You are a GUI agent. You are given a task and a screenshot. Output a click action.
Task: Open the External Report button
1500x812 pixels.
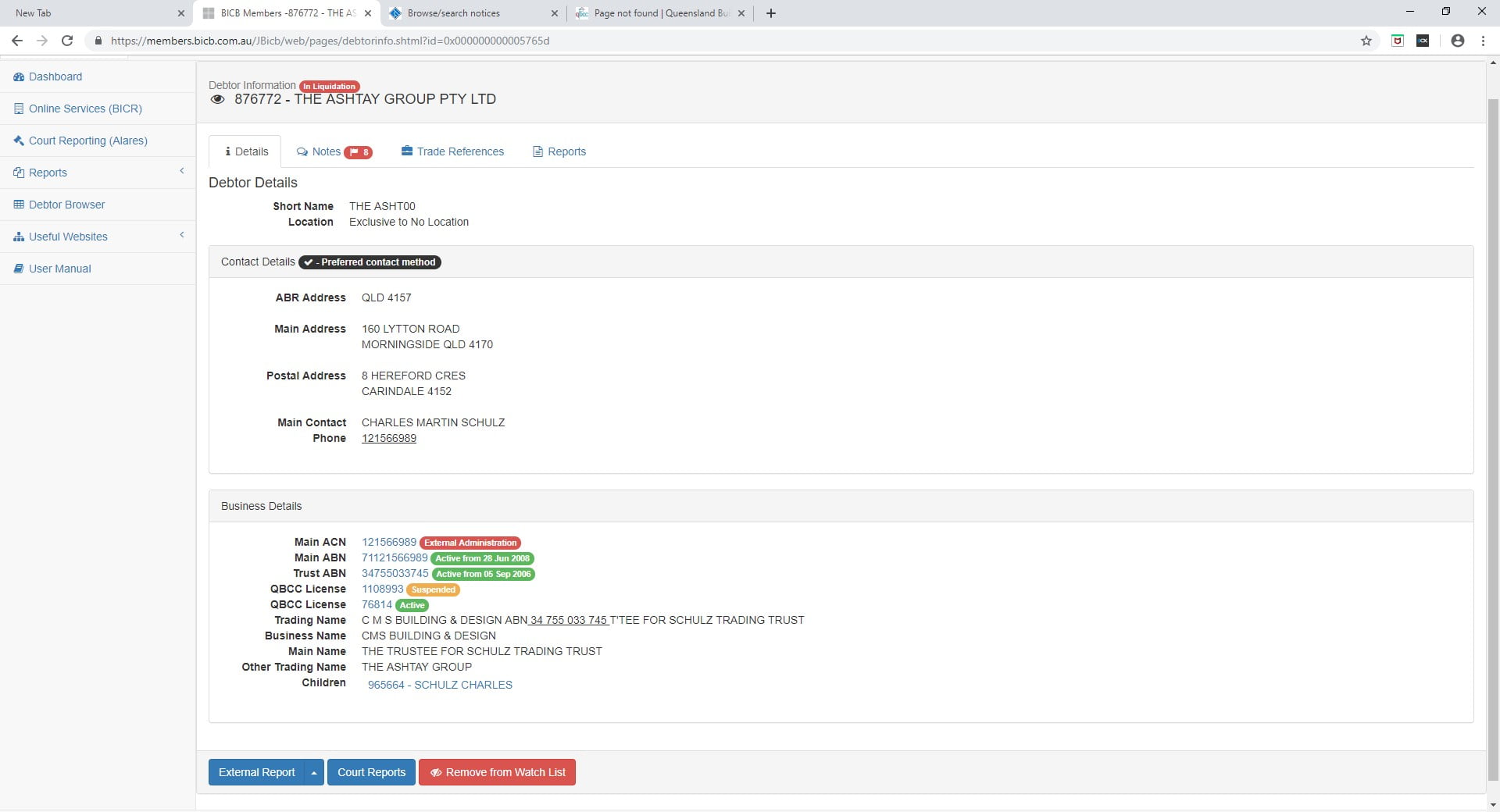(x=256, y=772)
